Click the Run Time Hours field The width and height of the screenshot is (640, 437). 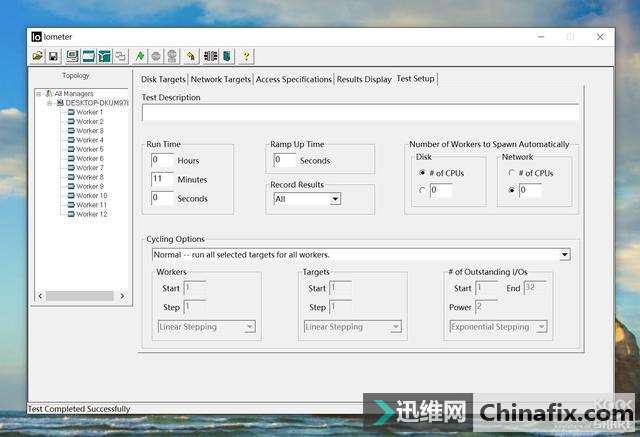click(162, 160)
